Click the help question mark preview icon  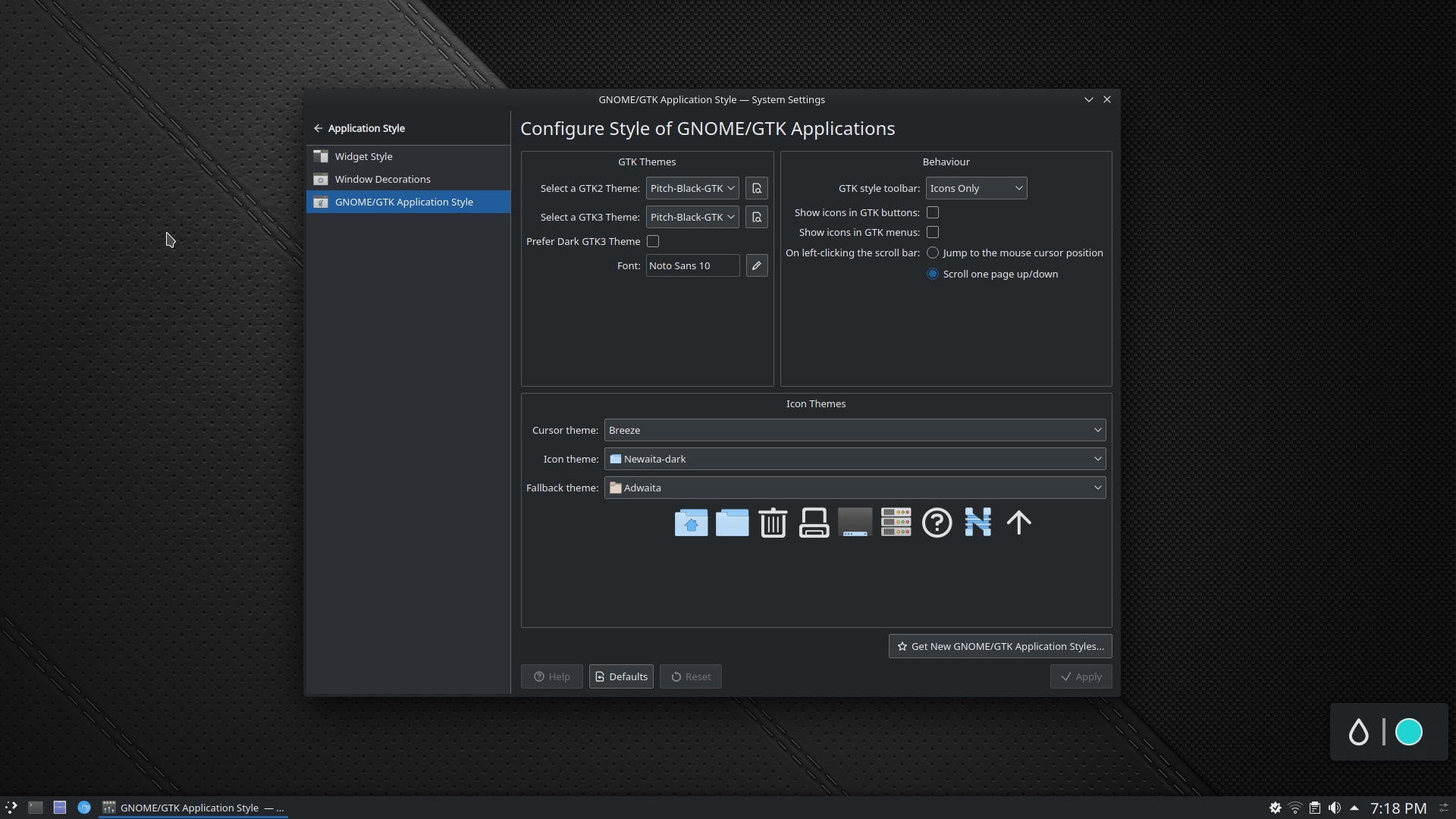coord(937,522)
